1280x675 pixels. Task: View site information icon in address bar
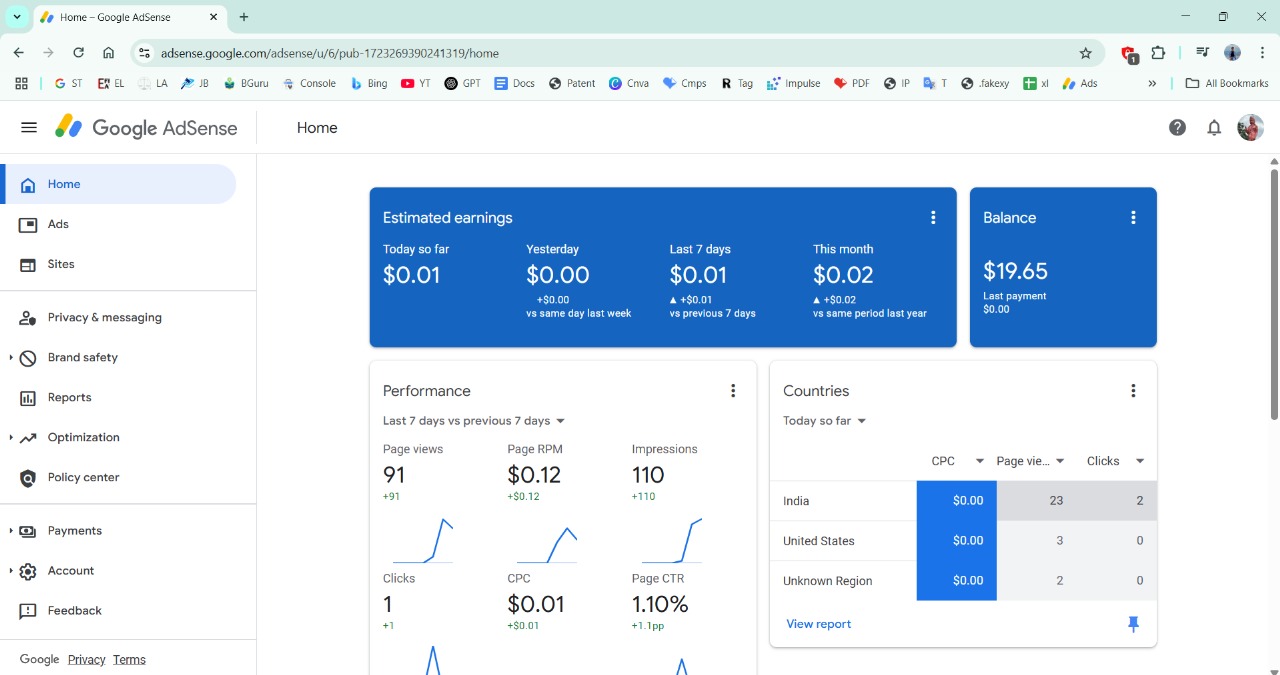pos(144,53)
